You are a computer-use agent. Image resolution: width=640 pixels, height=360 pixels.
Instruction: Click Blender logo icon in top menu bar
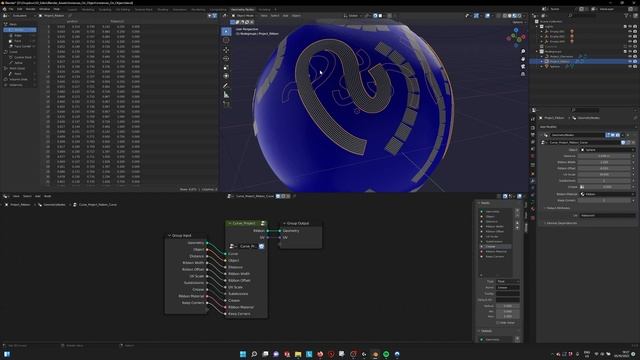pos(4,9)
